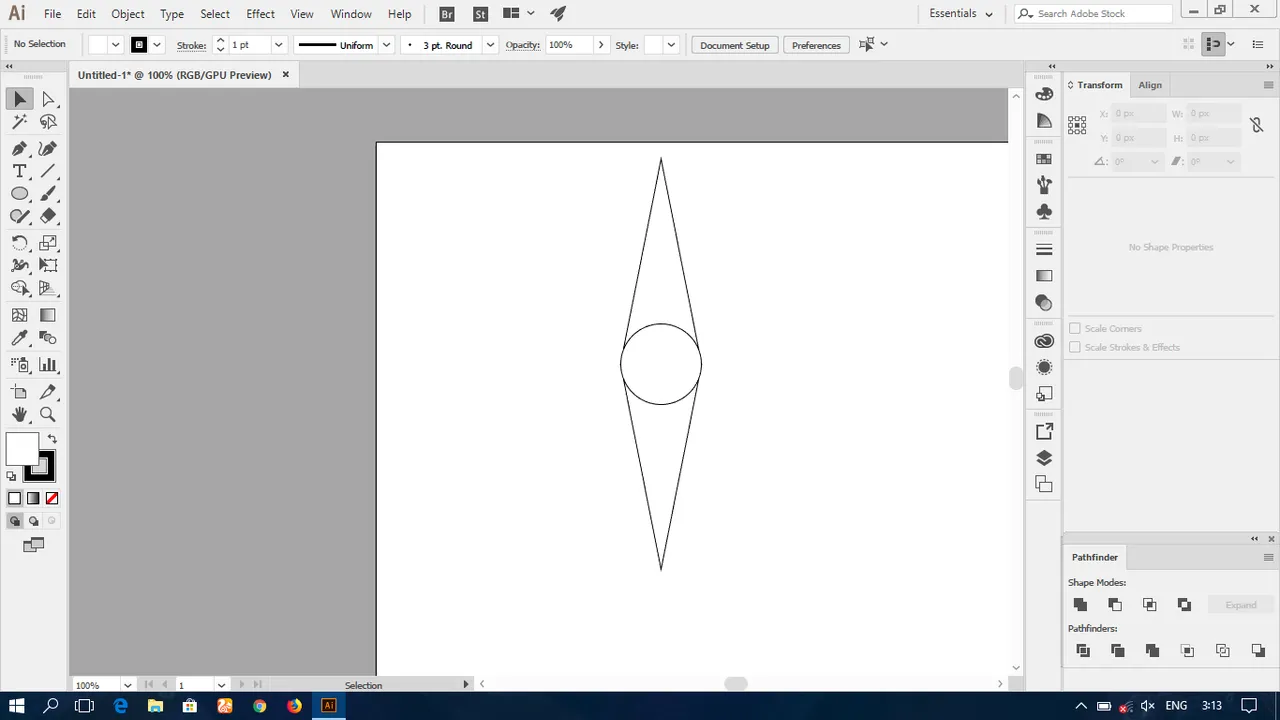Toggle Scale Strokes & Effects checkbox
This screenshot has width=1280, height=720.
pyautogui.click(x=1075, y=347)
